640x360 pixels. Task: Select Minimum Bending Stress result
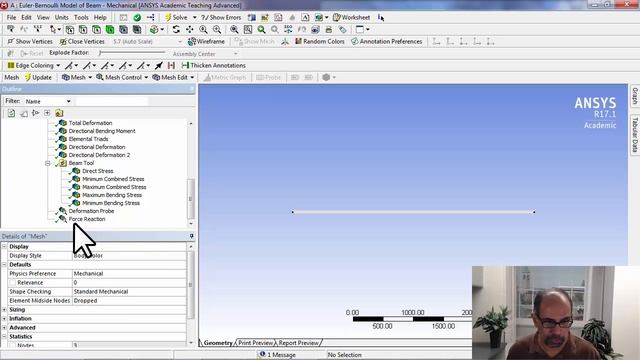pyautogui.click(x=111, y=203)
